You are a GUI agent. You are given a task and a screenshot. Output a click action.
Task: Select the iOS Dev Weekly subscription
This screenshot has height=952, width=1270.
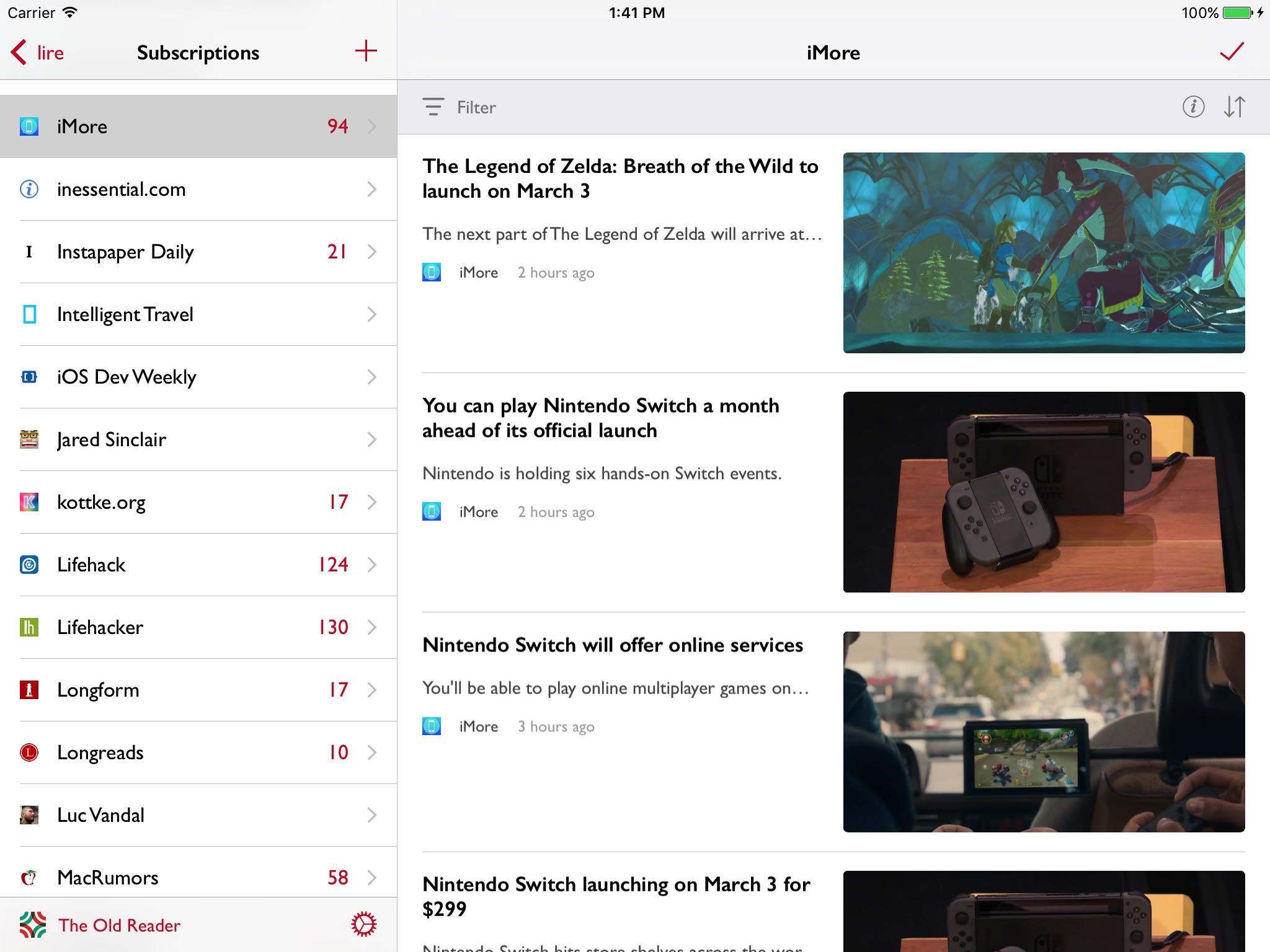(x=198, y=377)
